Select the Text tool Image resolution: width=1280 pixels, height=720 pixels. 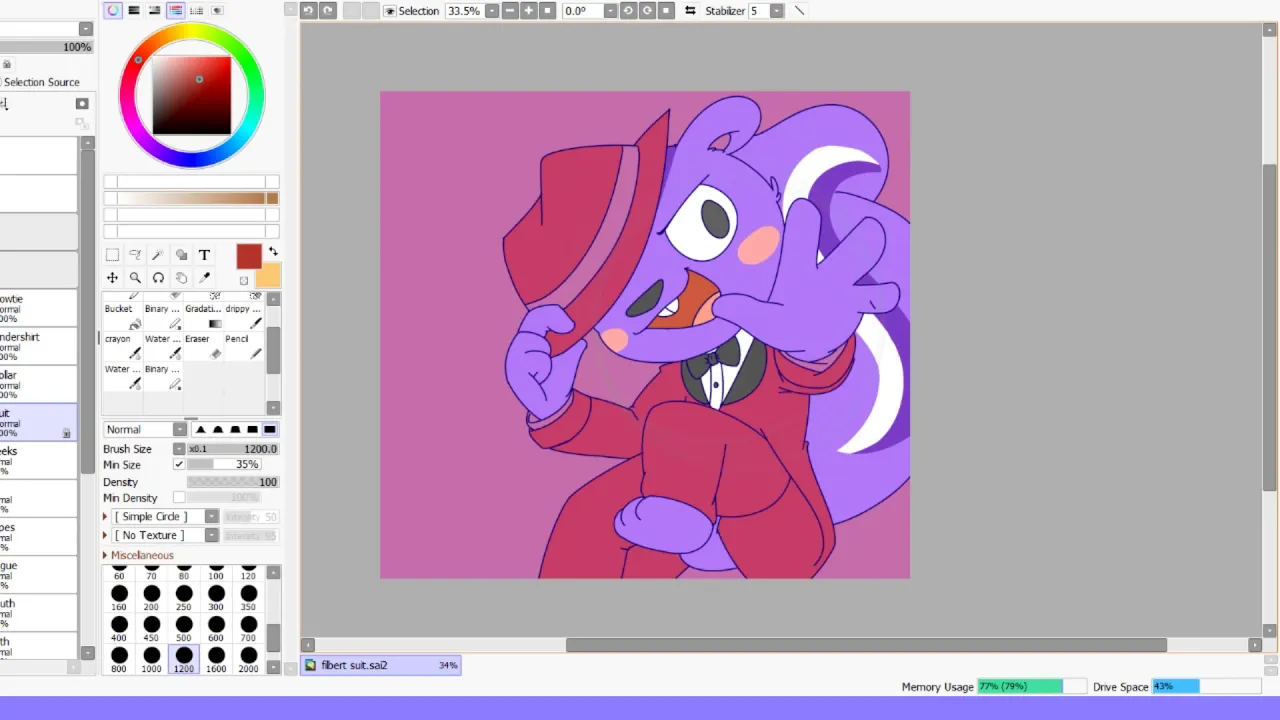click(204, 255)
